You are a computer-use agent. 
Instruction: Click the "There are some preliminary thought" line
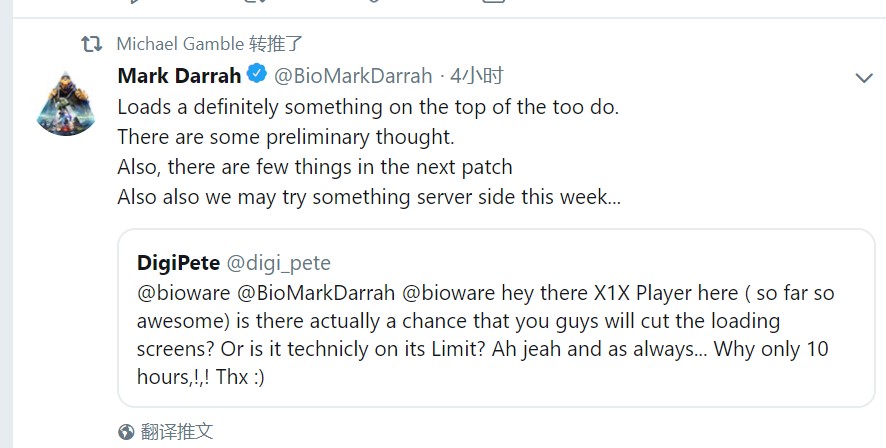tap(285, 136)
